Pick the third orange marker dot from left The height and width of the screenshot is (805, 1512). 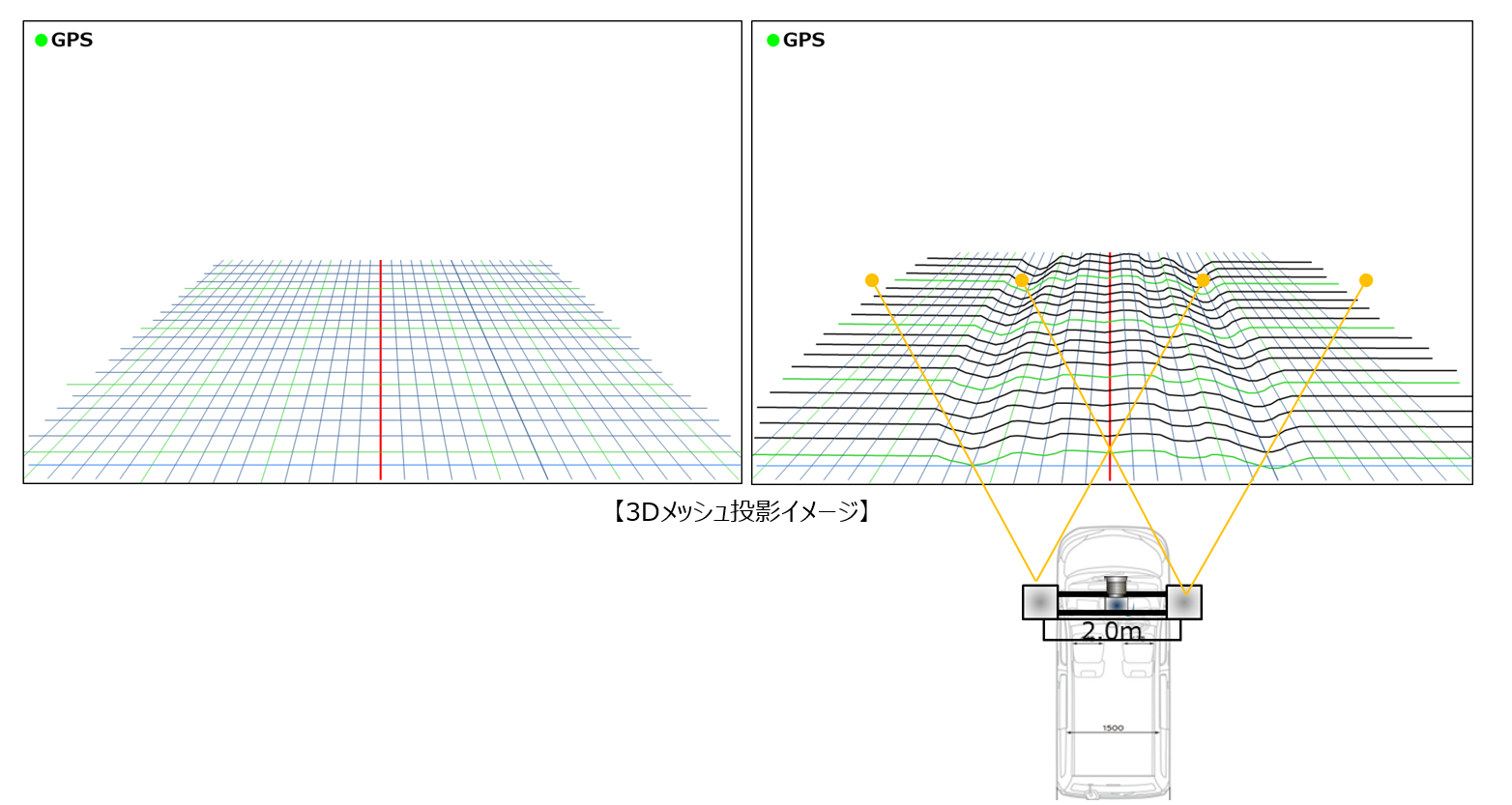click(x=1203, y=280)
